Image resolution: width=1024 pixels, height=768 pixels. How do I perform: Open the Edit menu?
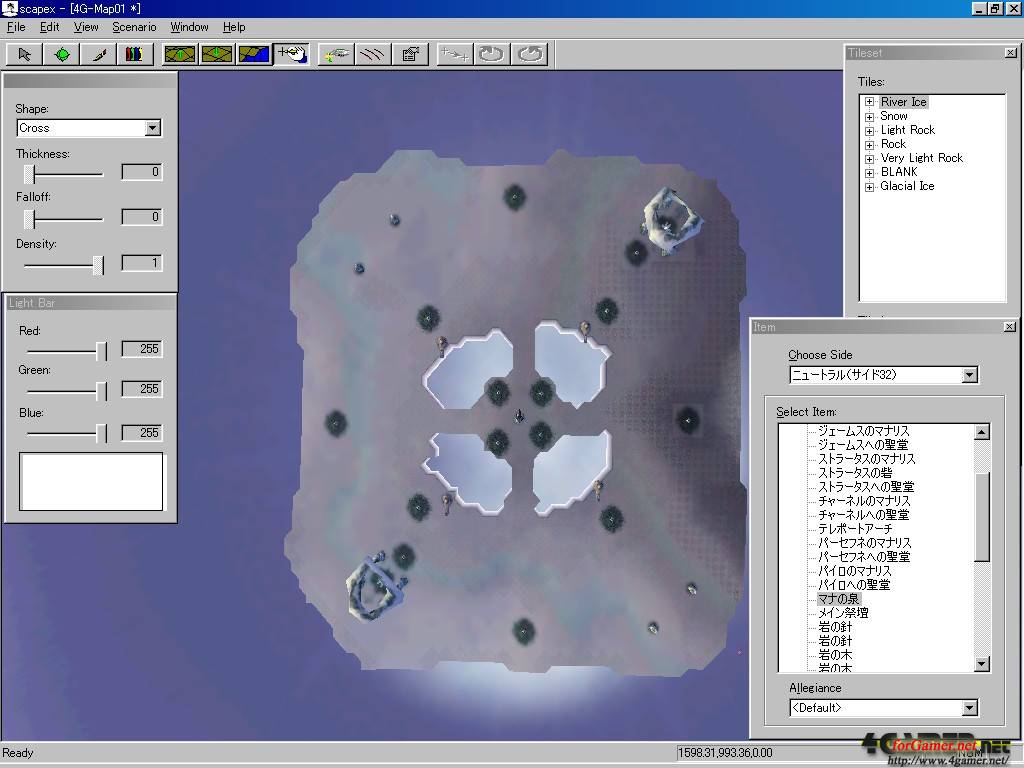tap(49, 27)
